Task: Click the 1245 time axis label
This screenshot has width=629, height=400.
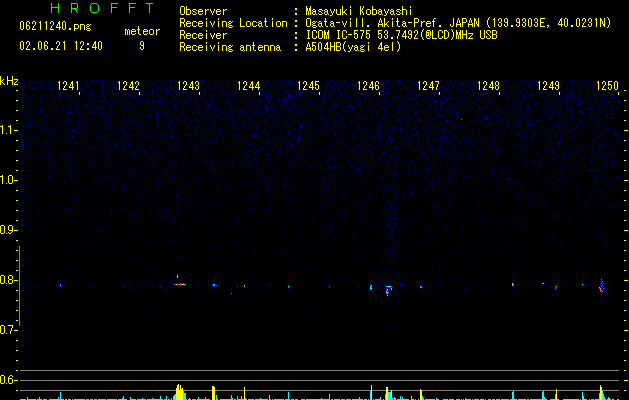Action: click(308, 86)
